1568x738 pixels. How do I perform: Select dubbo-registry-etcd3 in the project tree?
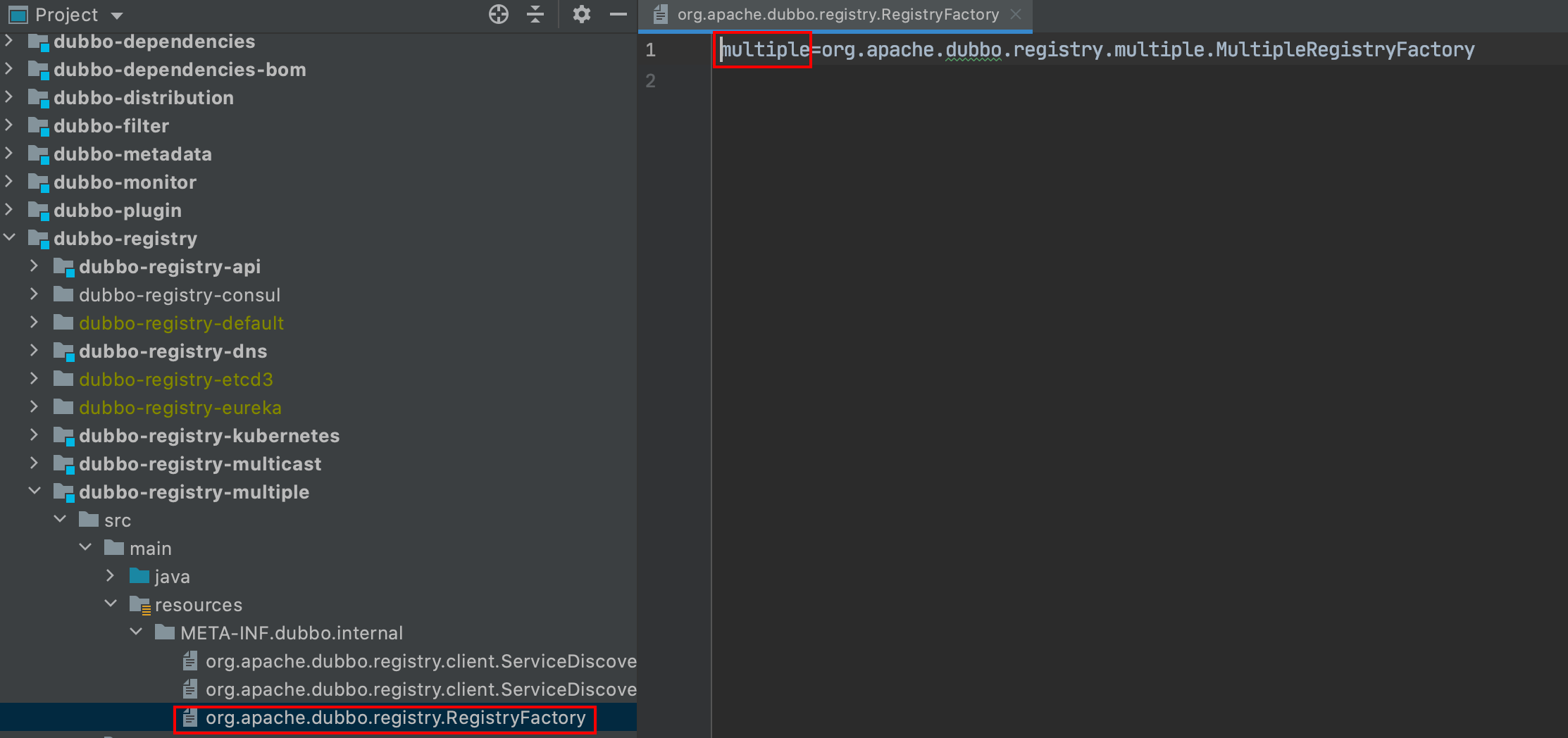(175, 380)
